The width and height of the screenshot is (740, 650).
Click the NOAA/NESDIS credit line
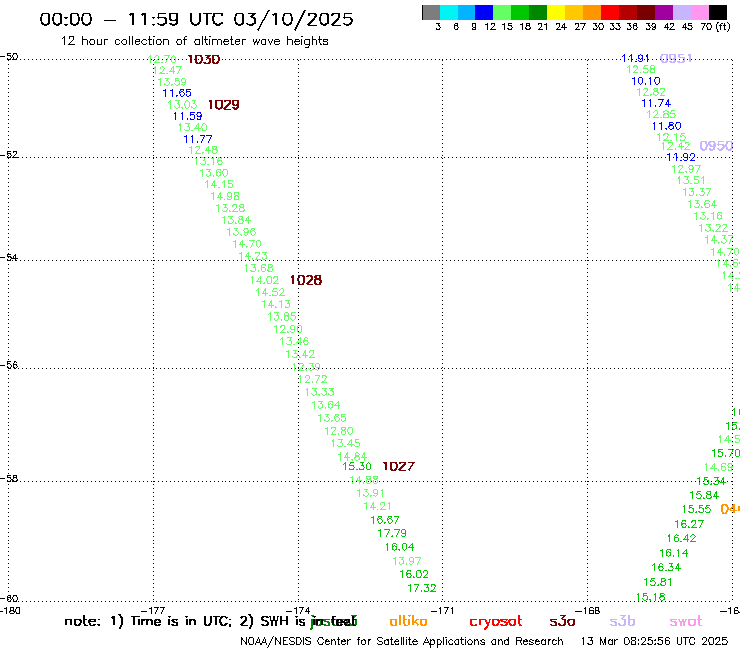(402, 642)
